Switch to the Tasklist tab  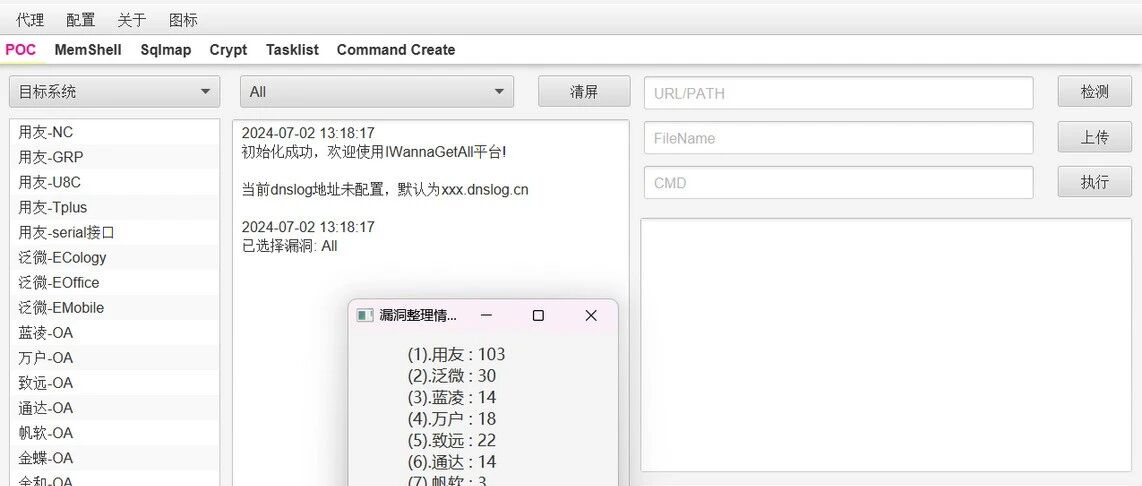point(292,50)
